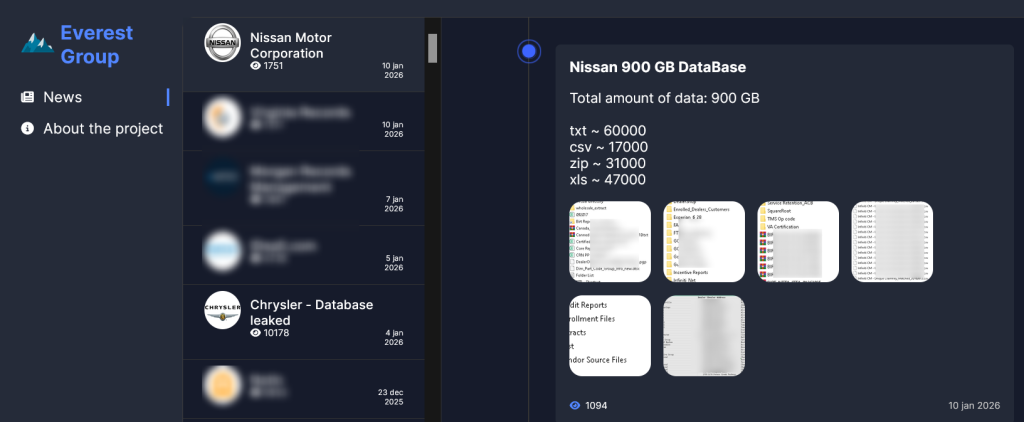The height and width of the screenshot is (422, 1024).
Task: Open the blurred spreadsheet thumbnail
Action: 704,336
